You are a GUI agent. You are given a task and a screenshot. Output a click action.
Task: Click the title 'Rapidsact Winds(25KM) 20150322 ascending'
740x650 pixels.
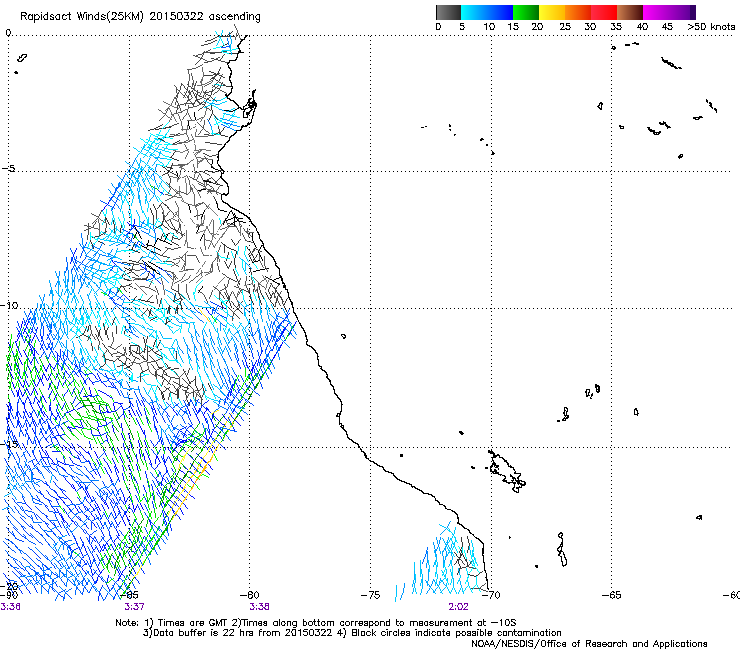click(140, 17)
